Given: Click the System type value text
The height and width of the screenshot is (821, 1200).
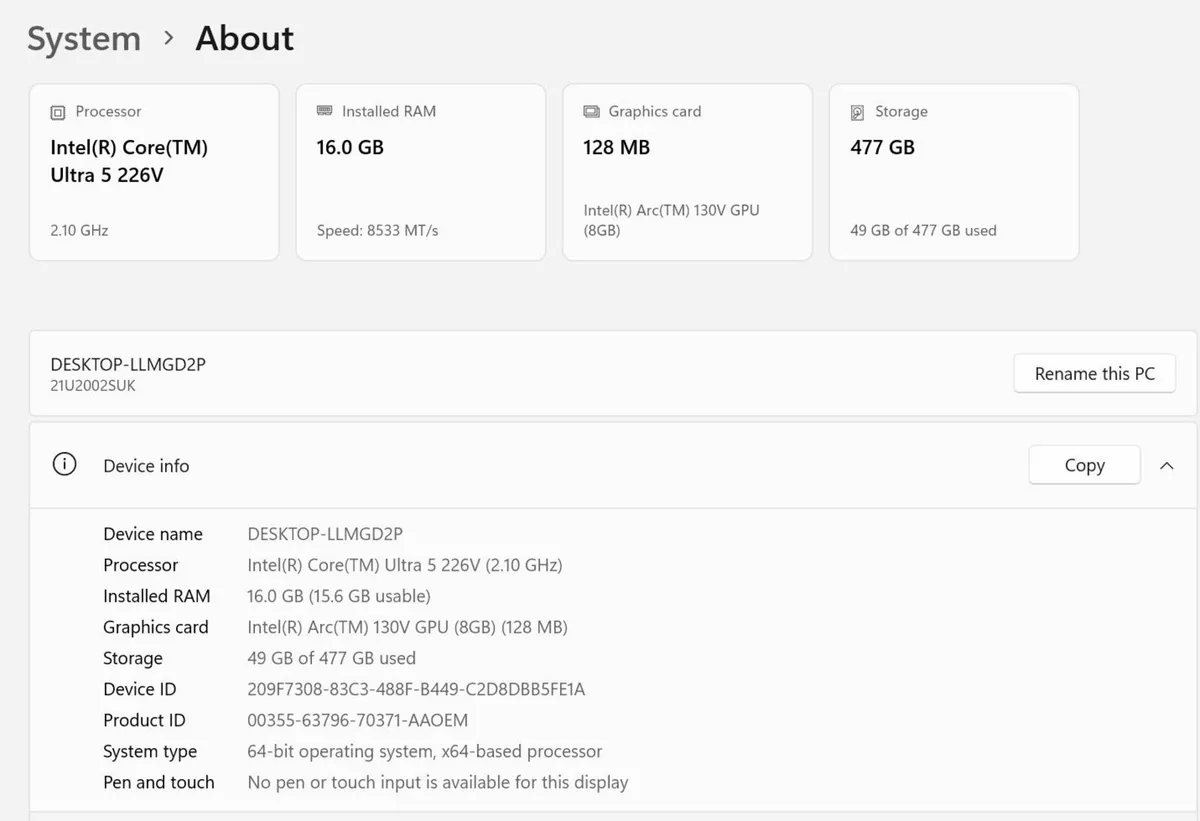Looking at the screenshot, I should 425,751.
